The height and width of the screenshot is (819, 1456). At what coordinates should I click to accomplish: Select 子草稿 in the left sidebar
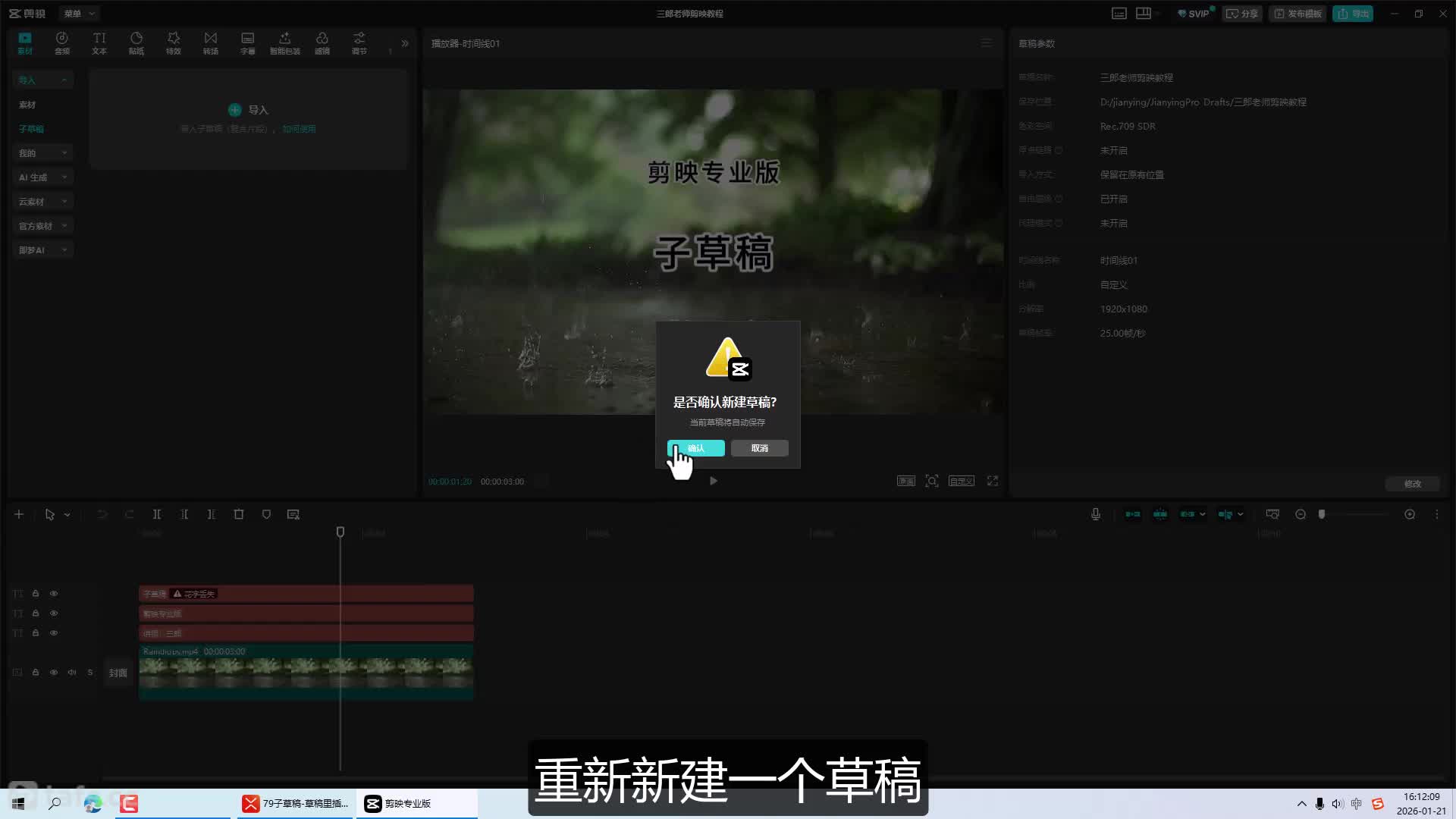point(32,129)
